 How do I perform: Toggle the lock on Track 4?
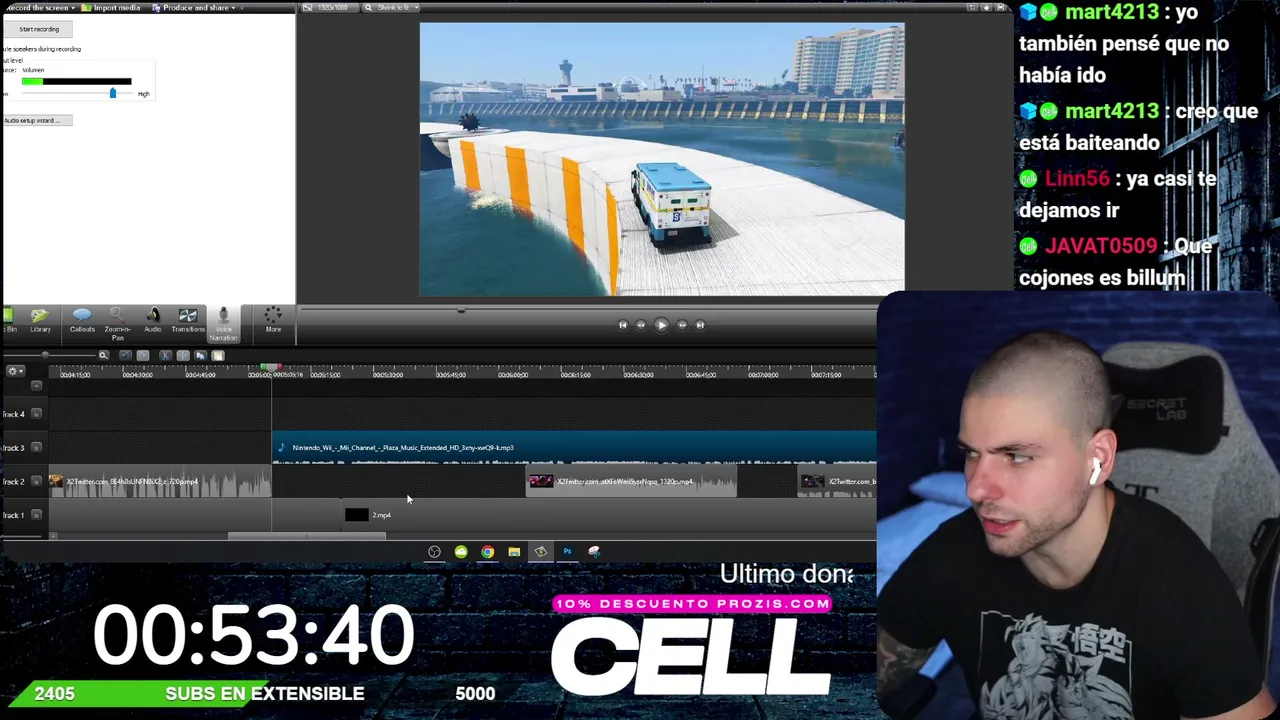click(x=37, y=414)
